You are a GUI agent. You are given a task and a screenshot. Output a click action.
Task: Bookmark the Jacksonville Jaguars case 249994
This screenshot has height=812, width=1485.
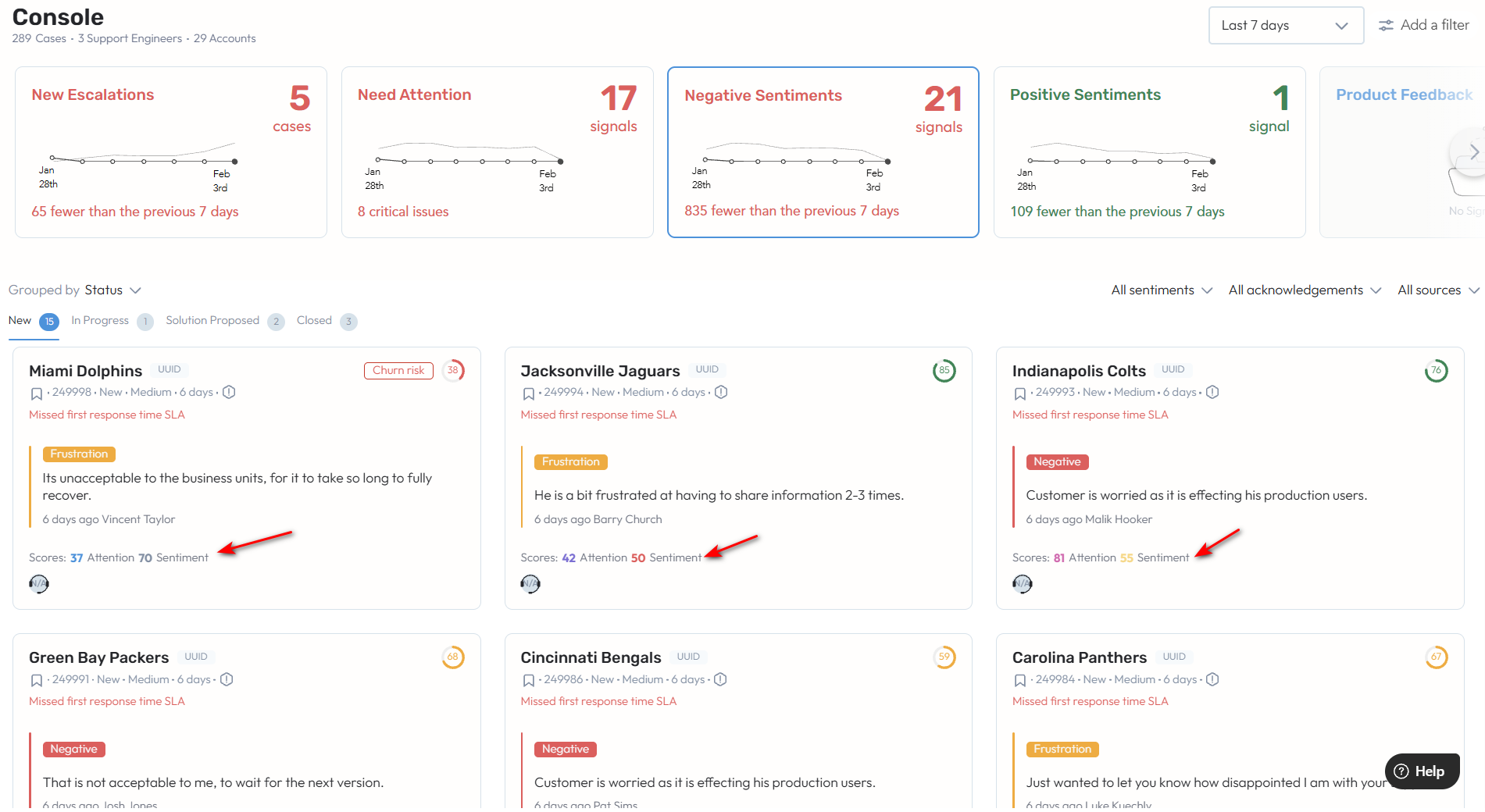(528, 394)
